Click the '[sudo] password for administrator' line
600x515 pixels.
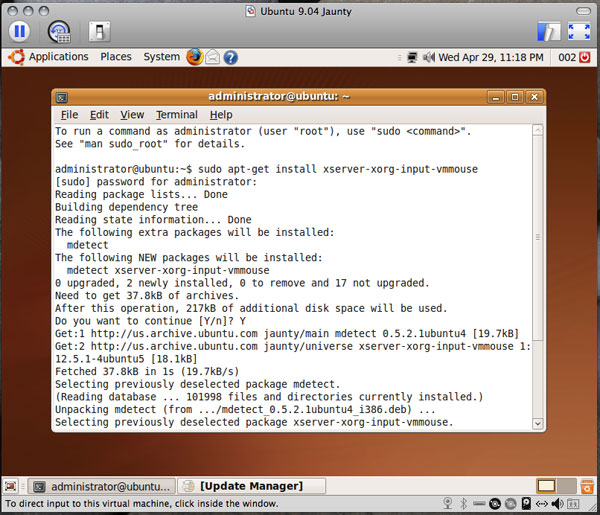156,182
